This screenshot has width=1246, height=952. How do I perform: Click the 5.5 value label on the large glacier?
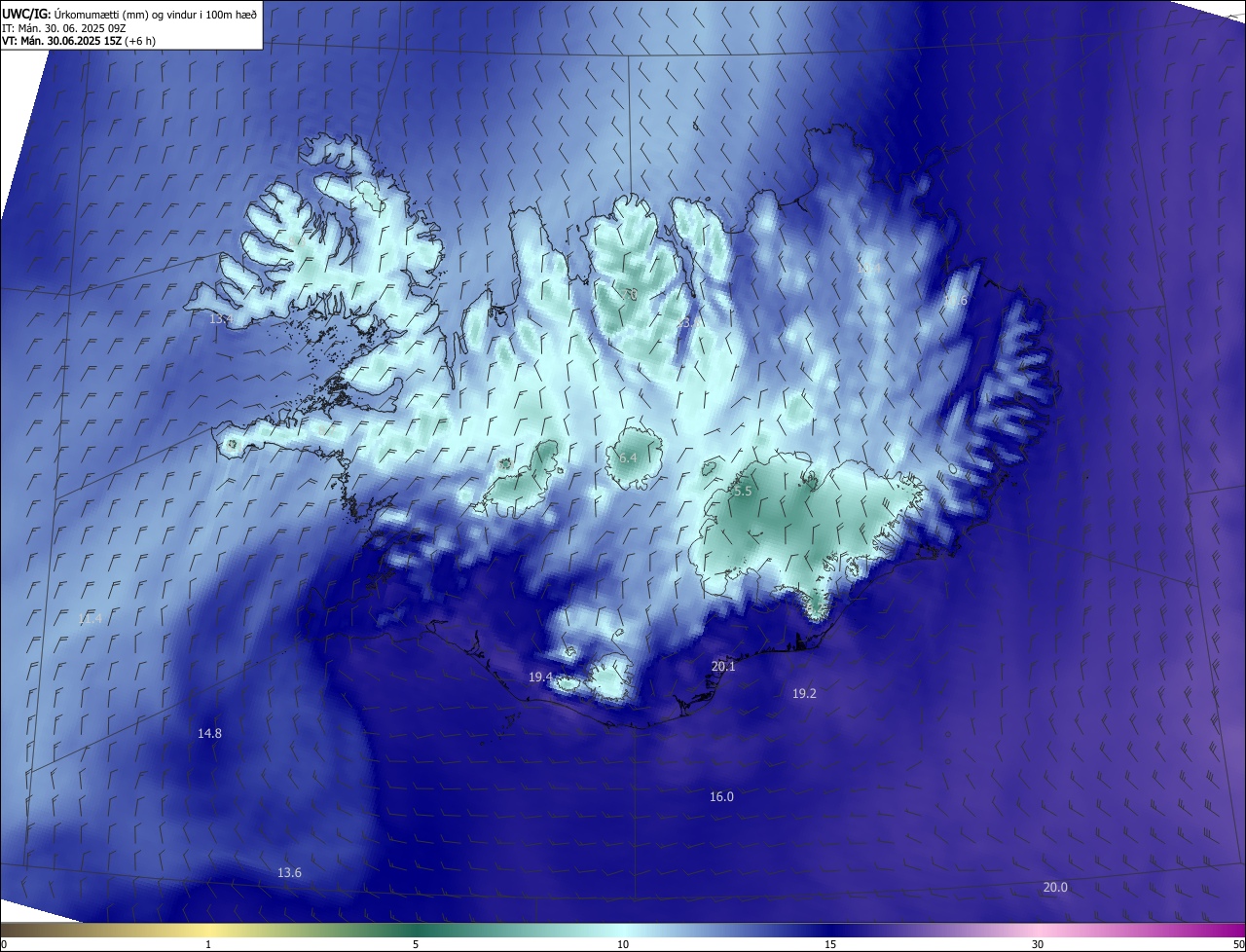(x=743, y=492)
